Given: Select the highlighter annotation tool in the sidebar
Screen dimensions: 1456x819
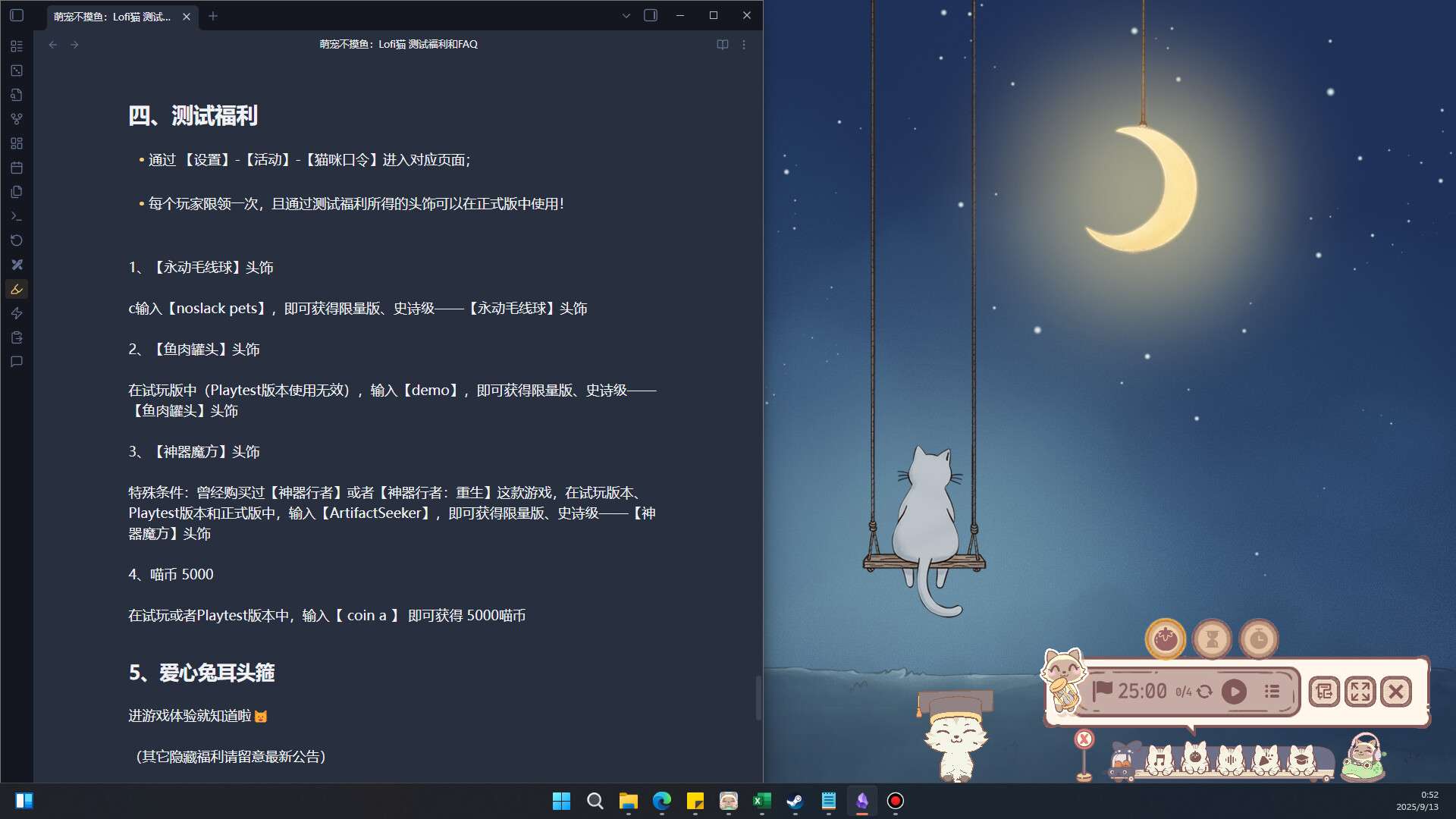Looking at the screenshot, I should (x=16, y=289).
